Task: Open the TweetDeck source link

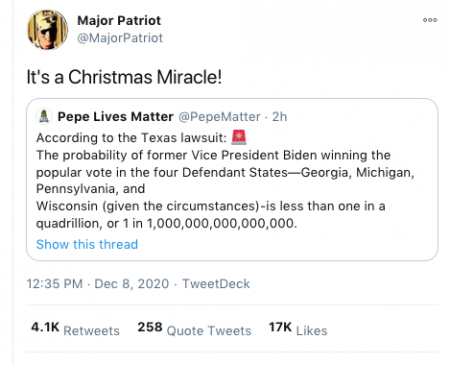Action: point(216,284)
